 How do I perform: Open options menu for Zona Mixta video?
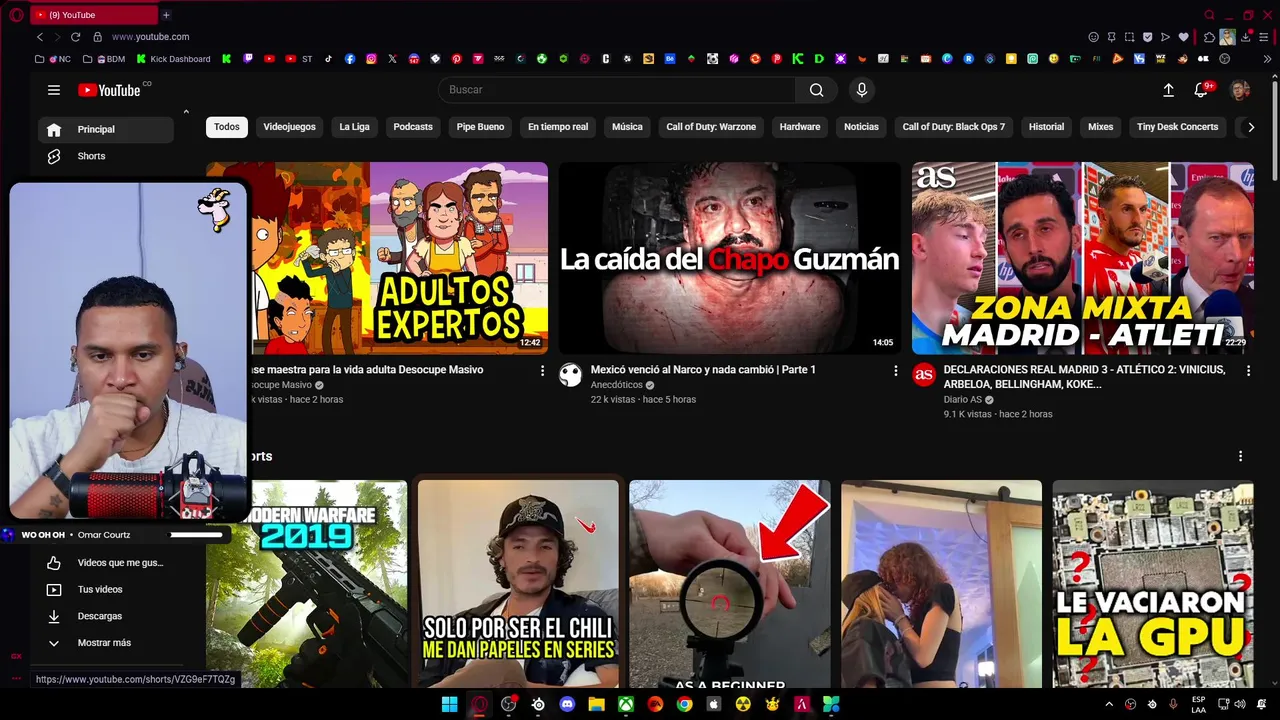coord(1248,370)
